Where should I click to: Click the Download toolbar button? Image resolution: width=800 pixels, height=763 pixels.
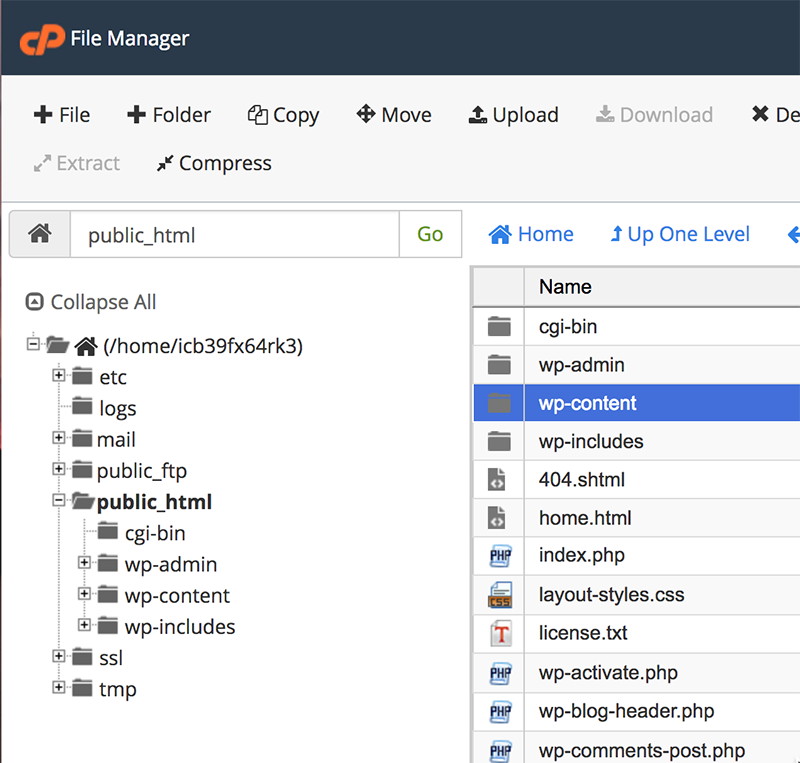click(654, 115)
